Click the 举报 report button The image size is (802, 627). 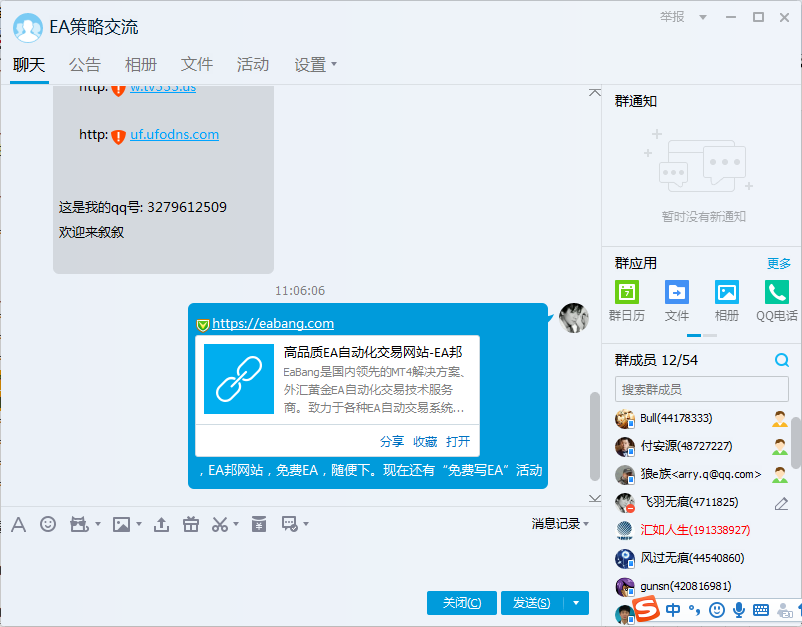click(x=672, y=17)
